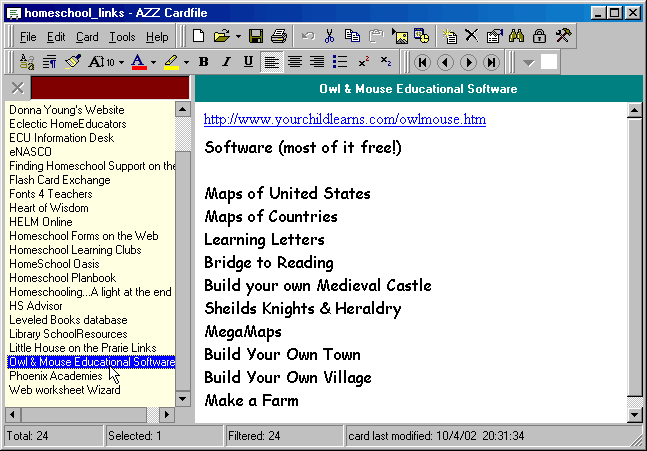Open the Card menu
Screen dimensions: 647x451
(x=87, y=37)
